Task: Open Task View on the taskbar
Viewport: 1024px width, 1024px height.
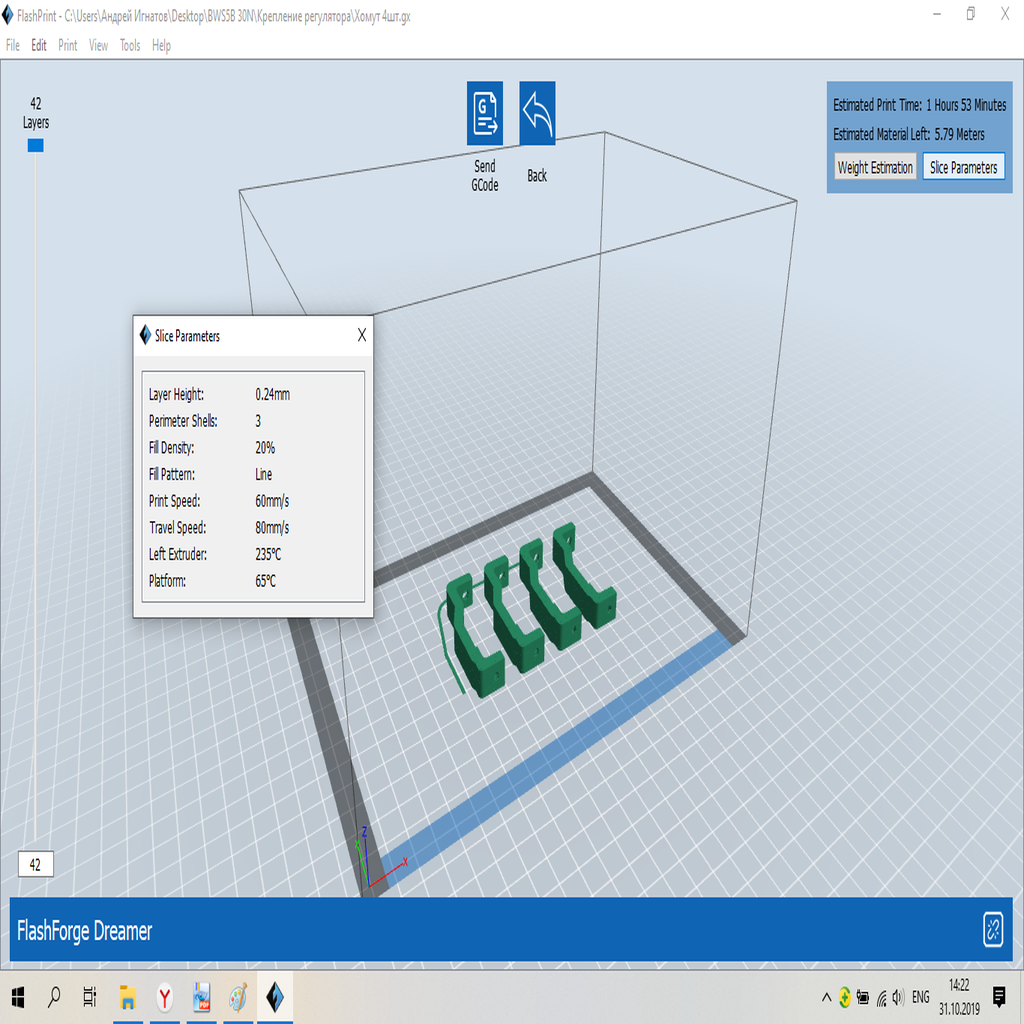Action: (x=90, y=997)
